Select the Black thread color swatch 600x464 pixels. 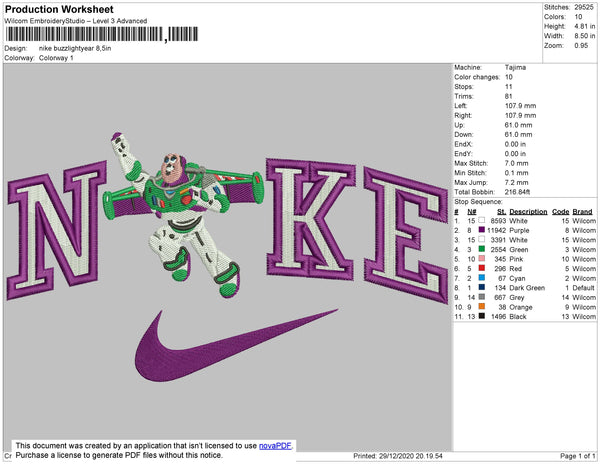coord(482,316)
